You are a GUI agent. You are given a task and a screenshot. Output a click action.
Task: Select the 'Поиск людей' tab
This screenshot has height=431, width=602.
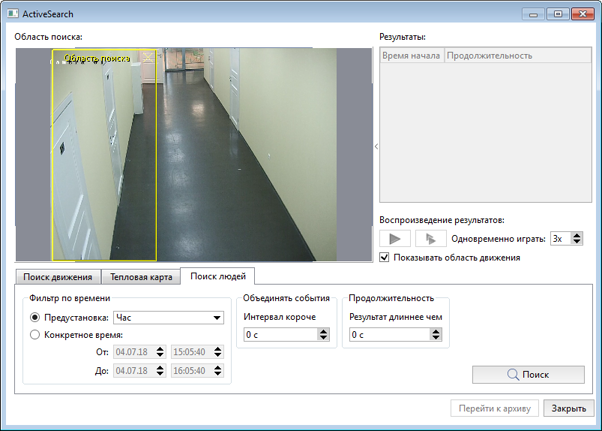(219, 276)
